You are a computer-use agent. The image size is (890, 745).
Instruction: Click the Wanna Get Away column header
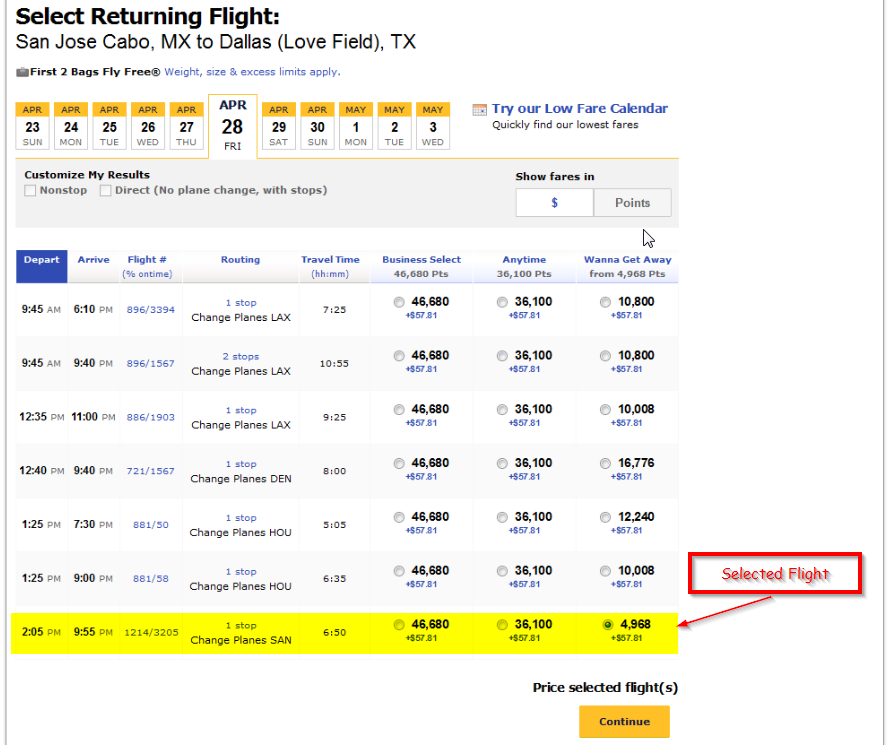coord(627,266)
